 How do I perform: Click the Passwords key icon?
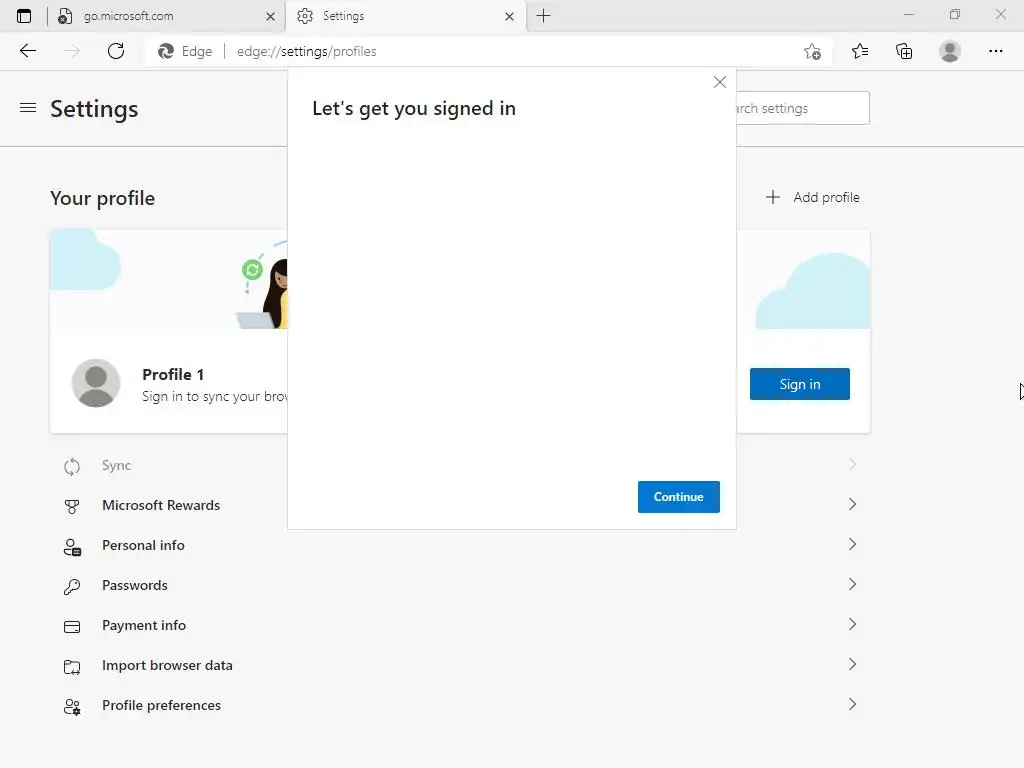pyautogui.click(x=72, y=586)
